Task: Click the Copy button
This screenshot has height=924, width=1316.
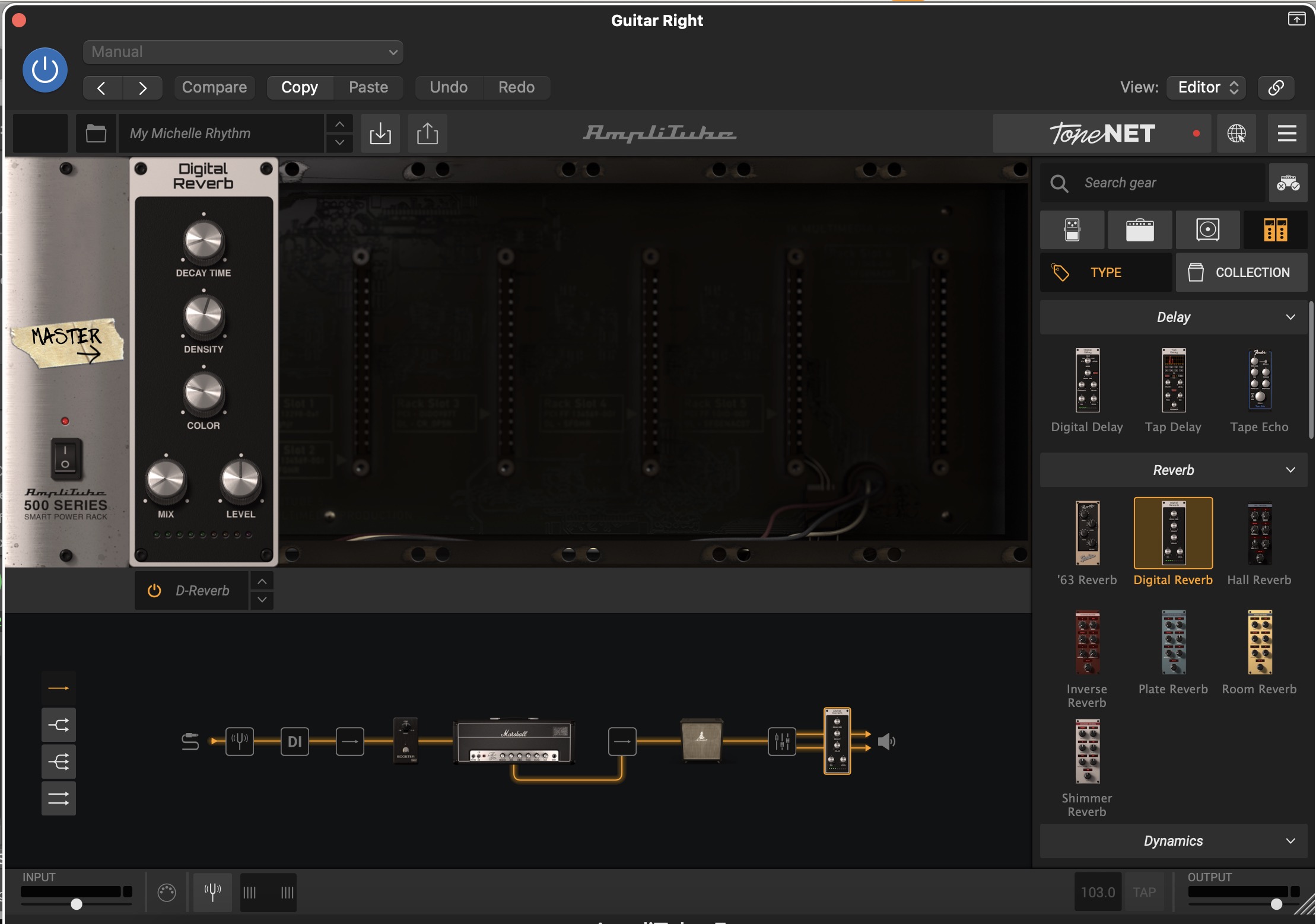Action: click(300, 88)
